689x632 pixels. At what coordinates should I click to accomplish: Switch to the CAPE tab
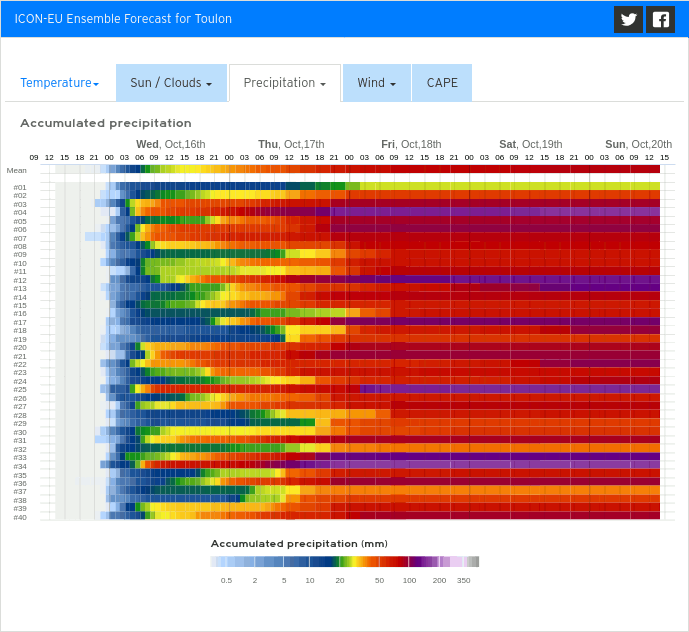[442, 83]
